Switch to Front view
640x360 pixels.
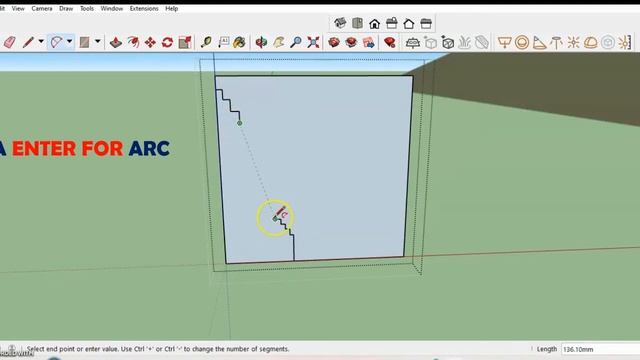click(x=375, y=23)
